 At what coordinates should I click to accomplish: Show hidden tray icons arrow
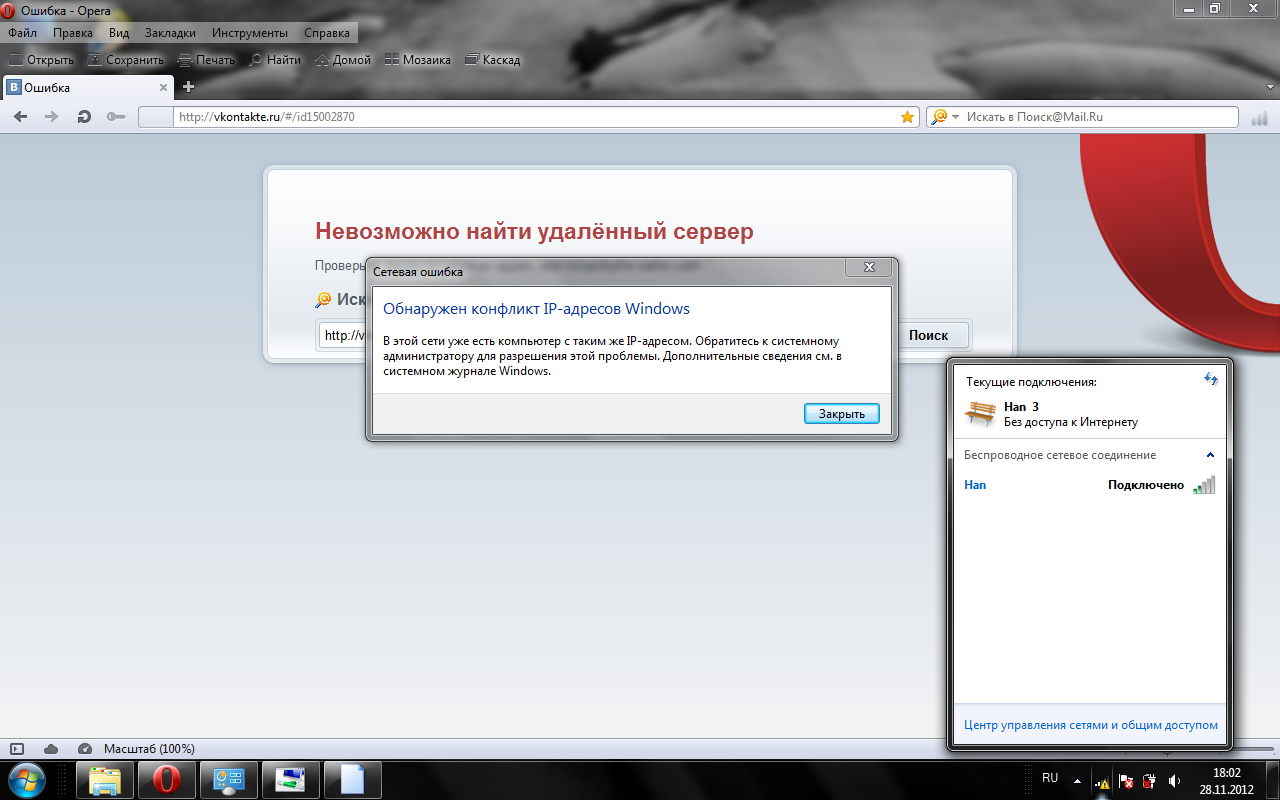[x=1078, y=779]
